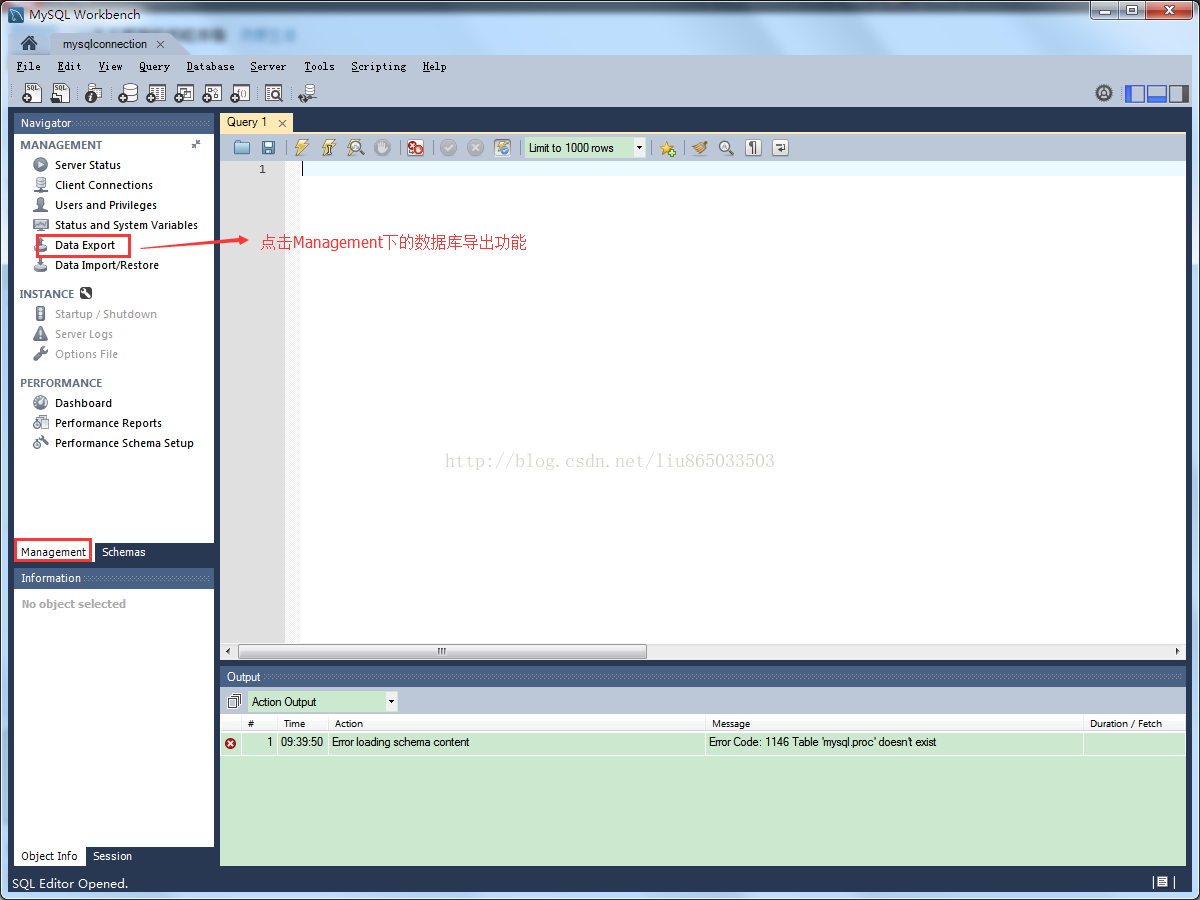Run EXPLAIN on the statement icon
This screenshot has height=900, width=1200.
[355, 148]
